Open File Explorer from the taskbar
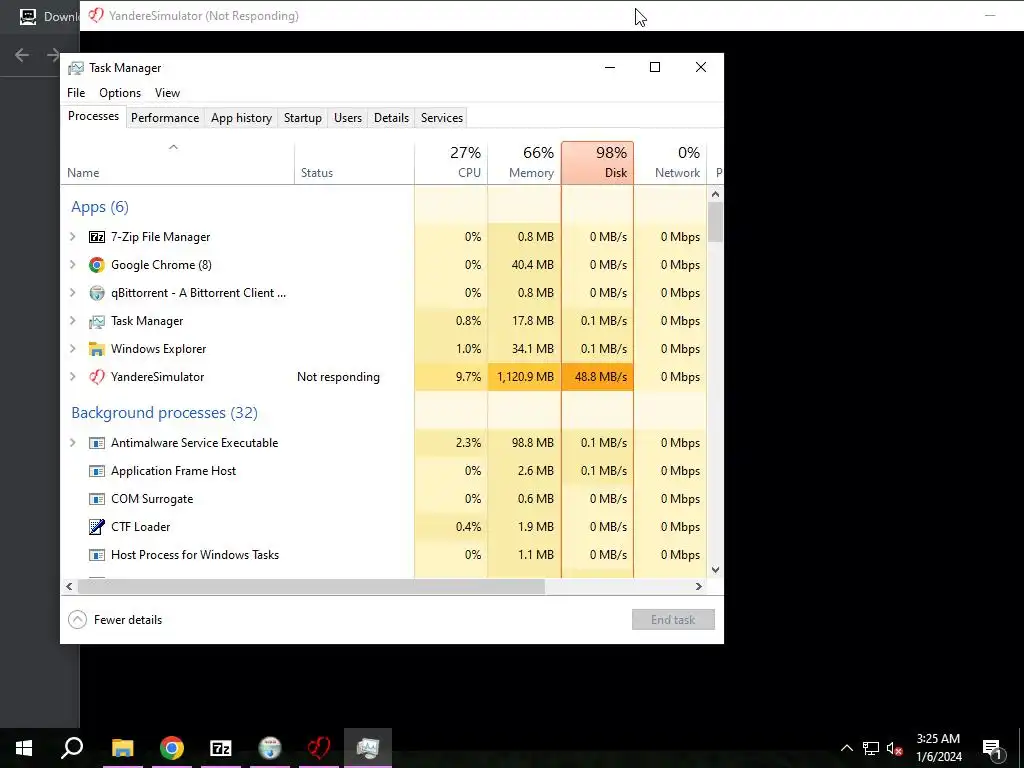The width and height of the screenshot is (1024, 768). [122, 748]
